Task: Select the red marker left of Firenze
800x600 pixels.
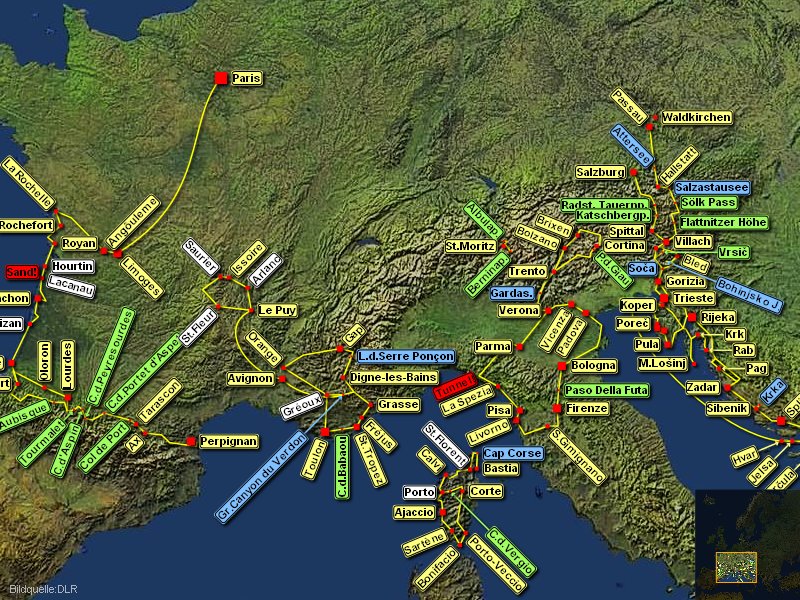Action: [x=556, y=408]
